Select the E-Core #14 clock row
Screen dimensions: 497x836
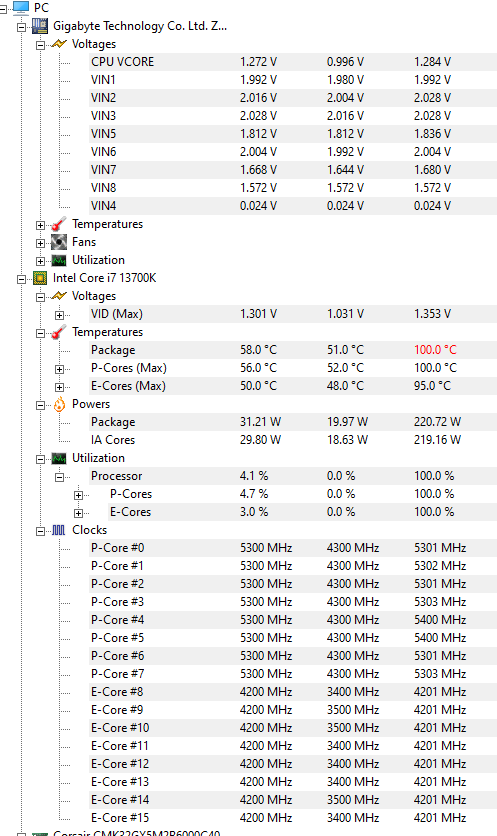click(293, 800)
